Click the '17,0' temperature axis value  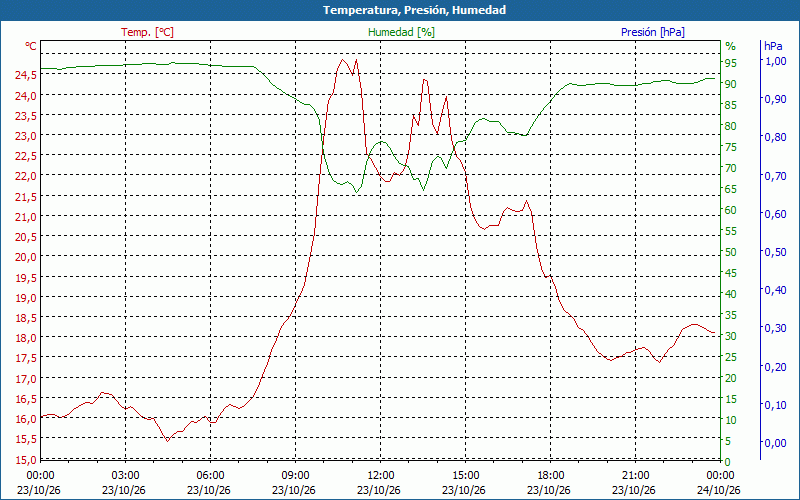coord(26,379)
